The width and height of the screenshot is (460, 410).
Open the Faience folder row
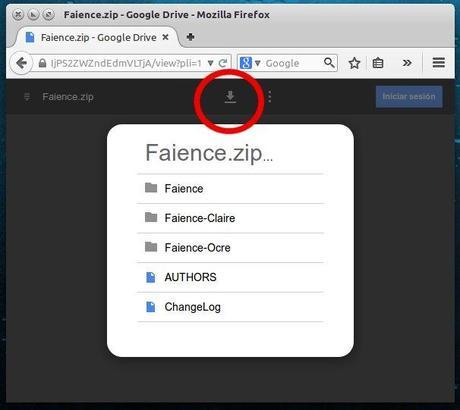(230, 189)
